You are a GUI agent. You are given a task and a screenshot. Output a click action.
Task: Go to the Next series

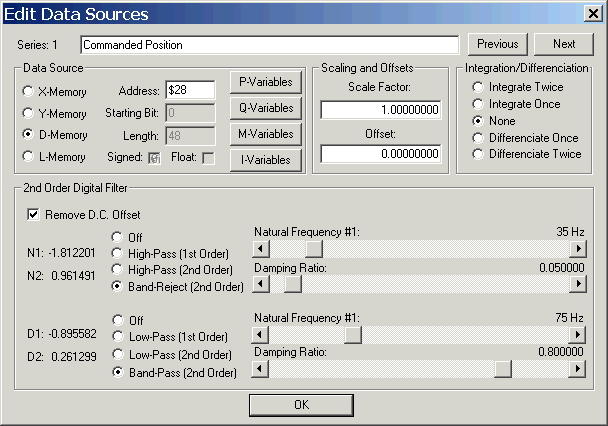click(563, 44)
